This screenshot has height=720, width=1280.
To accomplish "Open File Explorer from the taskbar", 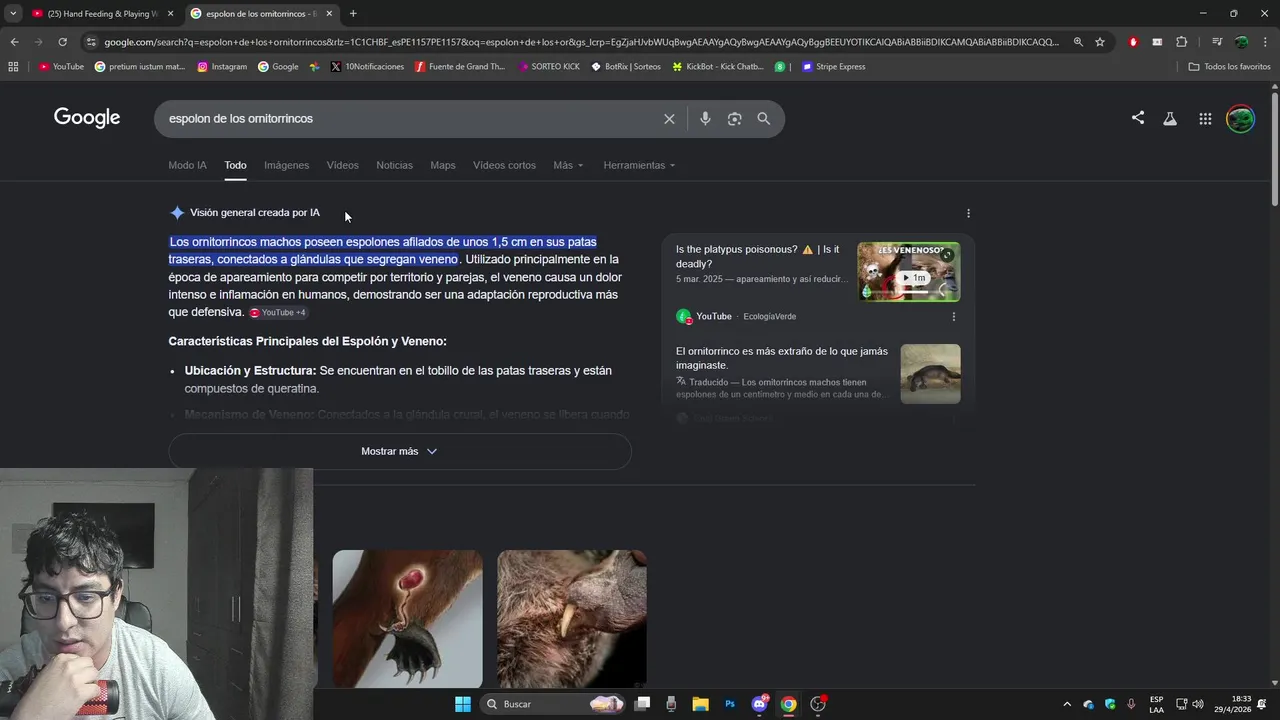I will click(700, 704).
